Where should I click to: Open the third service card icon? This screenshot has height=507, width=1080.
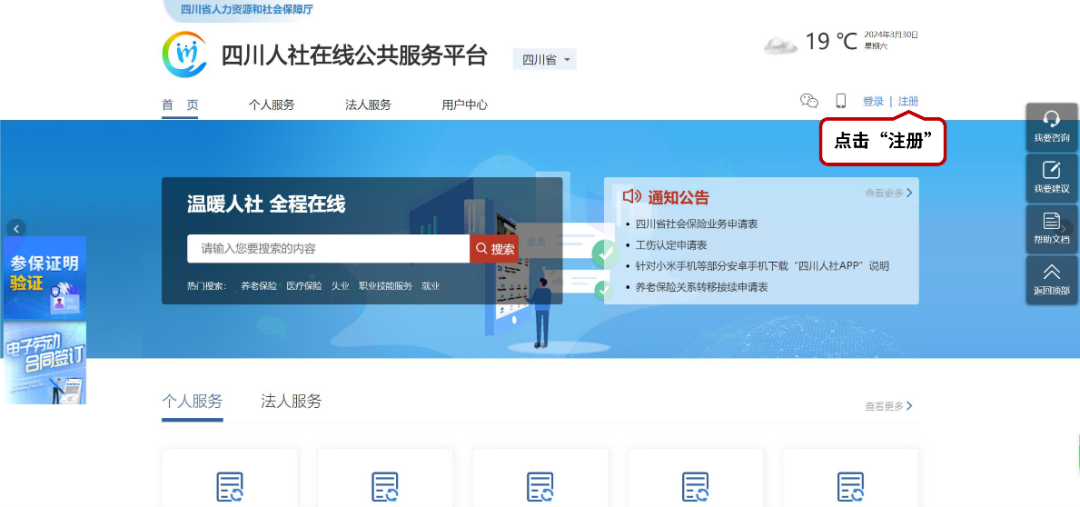540,486
